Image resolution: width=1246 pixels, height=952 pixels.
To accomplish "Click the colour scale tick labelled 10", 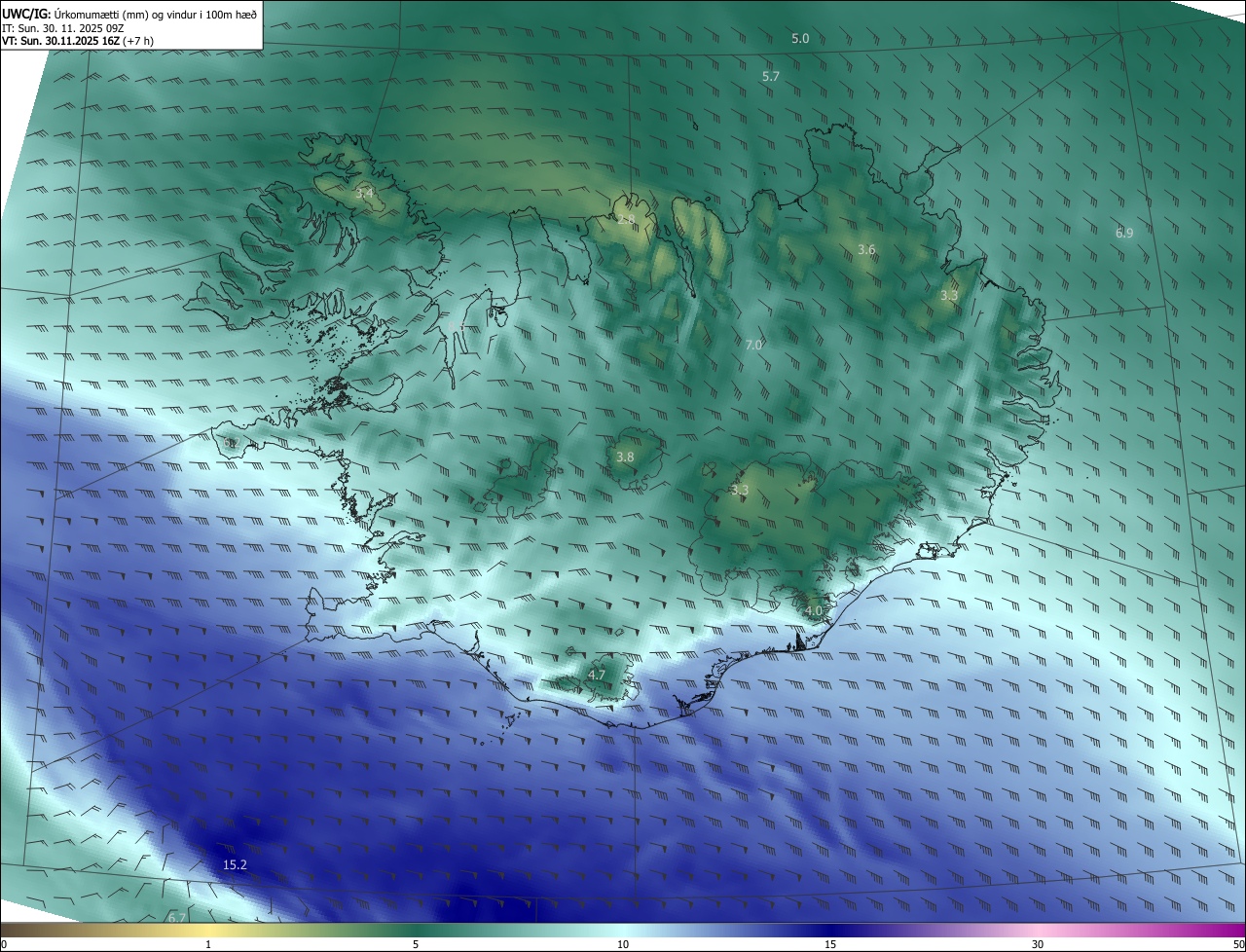I will click(623, 944).
